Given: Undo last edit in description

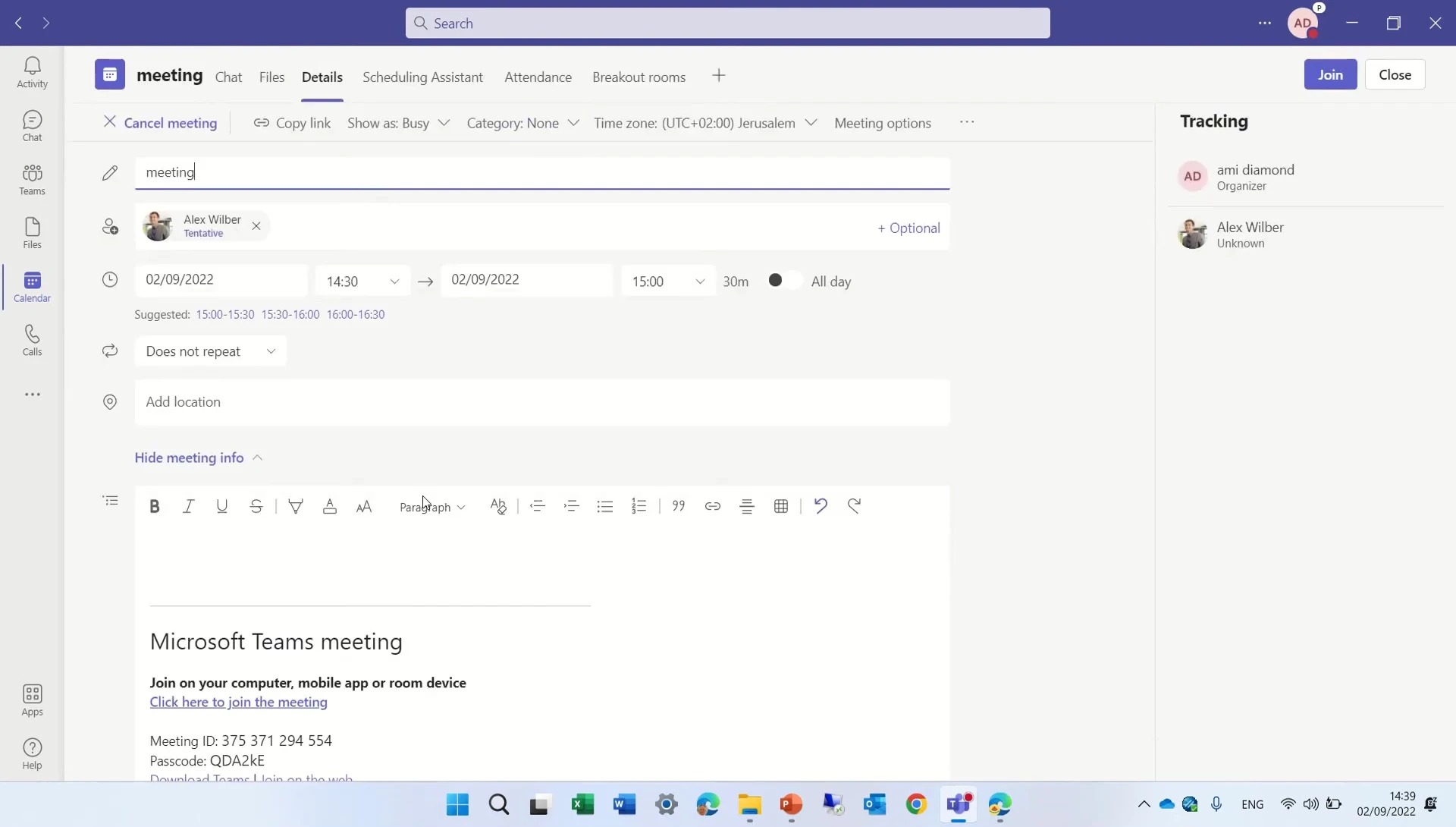Looking at the screenshot, I should (821, 507).
